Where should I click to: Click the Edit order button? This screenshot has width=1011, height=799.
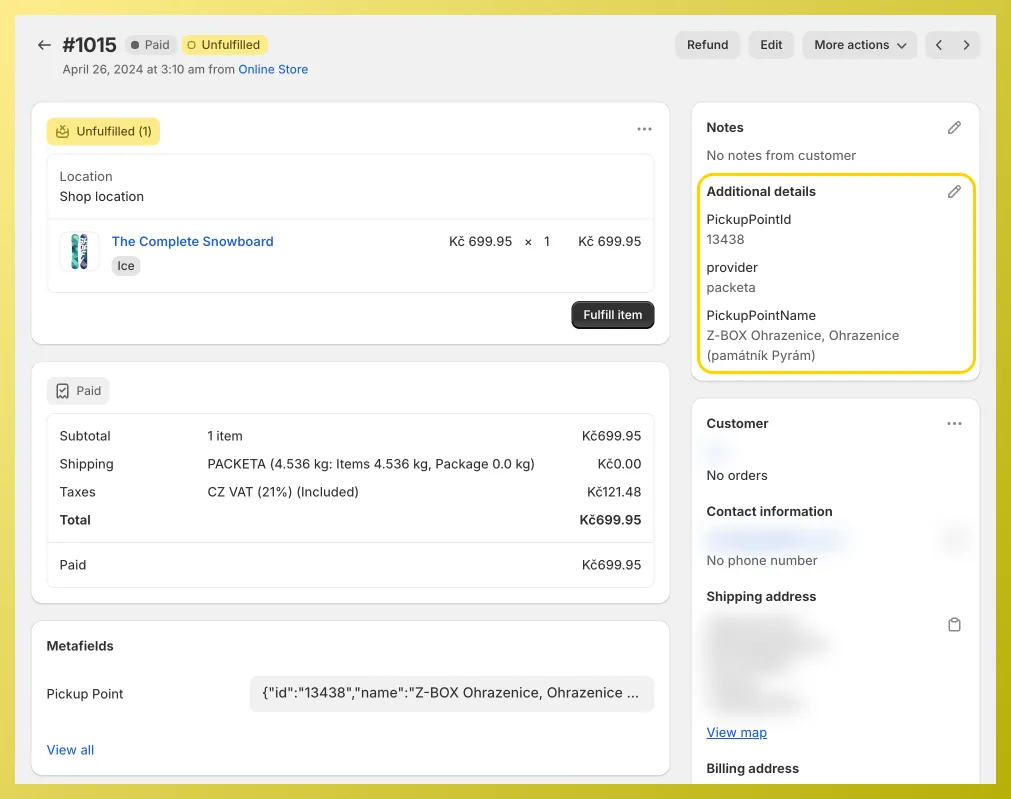pos(771,45)
